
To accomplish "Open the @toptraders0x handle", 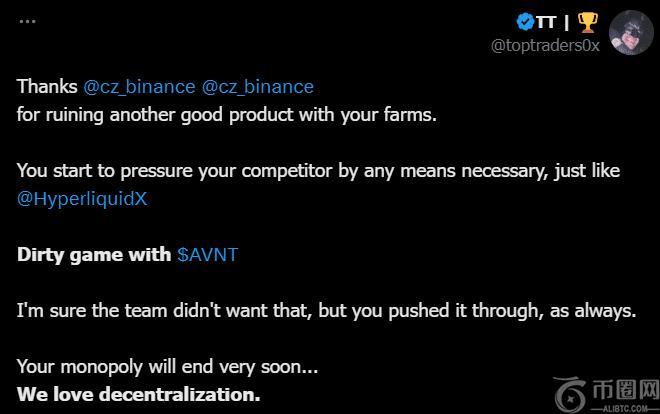I will point(545,46).
